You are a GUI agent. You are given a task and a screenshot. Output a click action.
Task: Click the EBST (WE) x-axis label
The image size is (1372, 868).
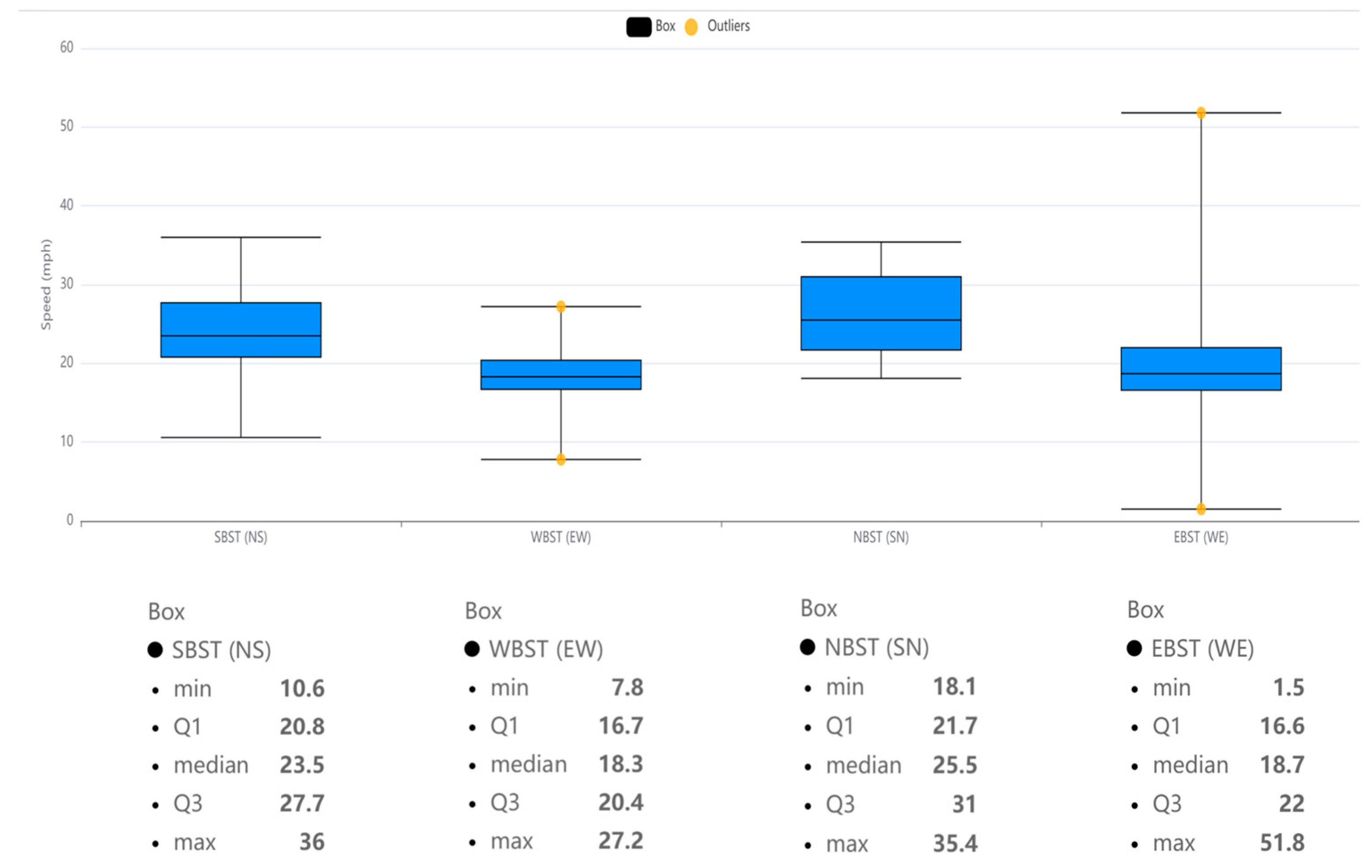pos(1201,537)
